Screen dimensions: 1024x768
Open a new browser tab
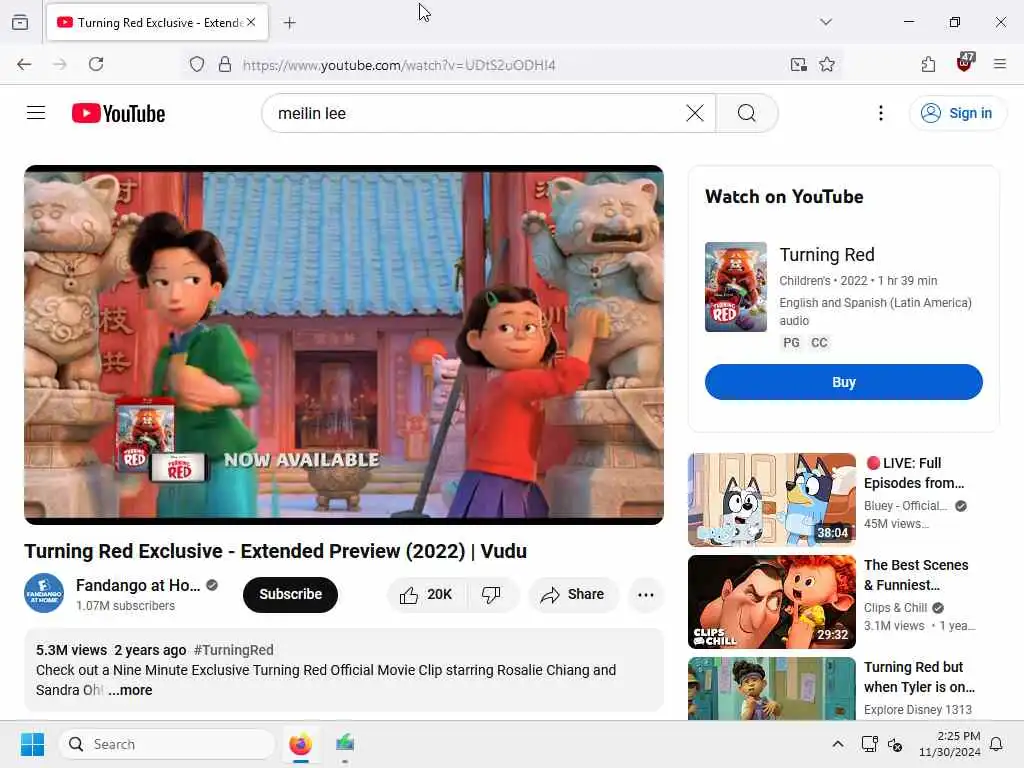290,23
